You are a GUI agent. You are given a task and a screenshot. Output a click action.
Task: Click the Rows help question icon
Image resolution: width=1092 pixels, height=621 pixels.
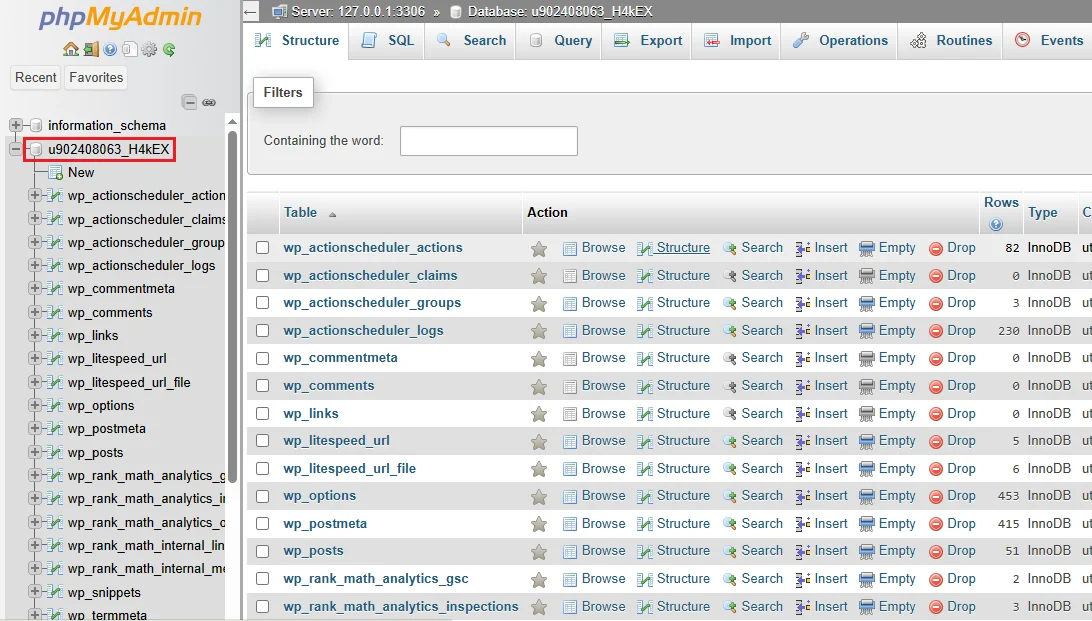tap(996, 224)
